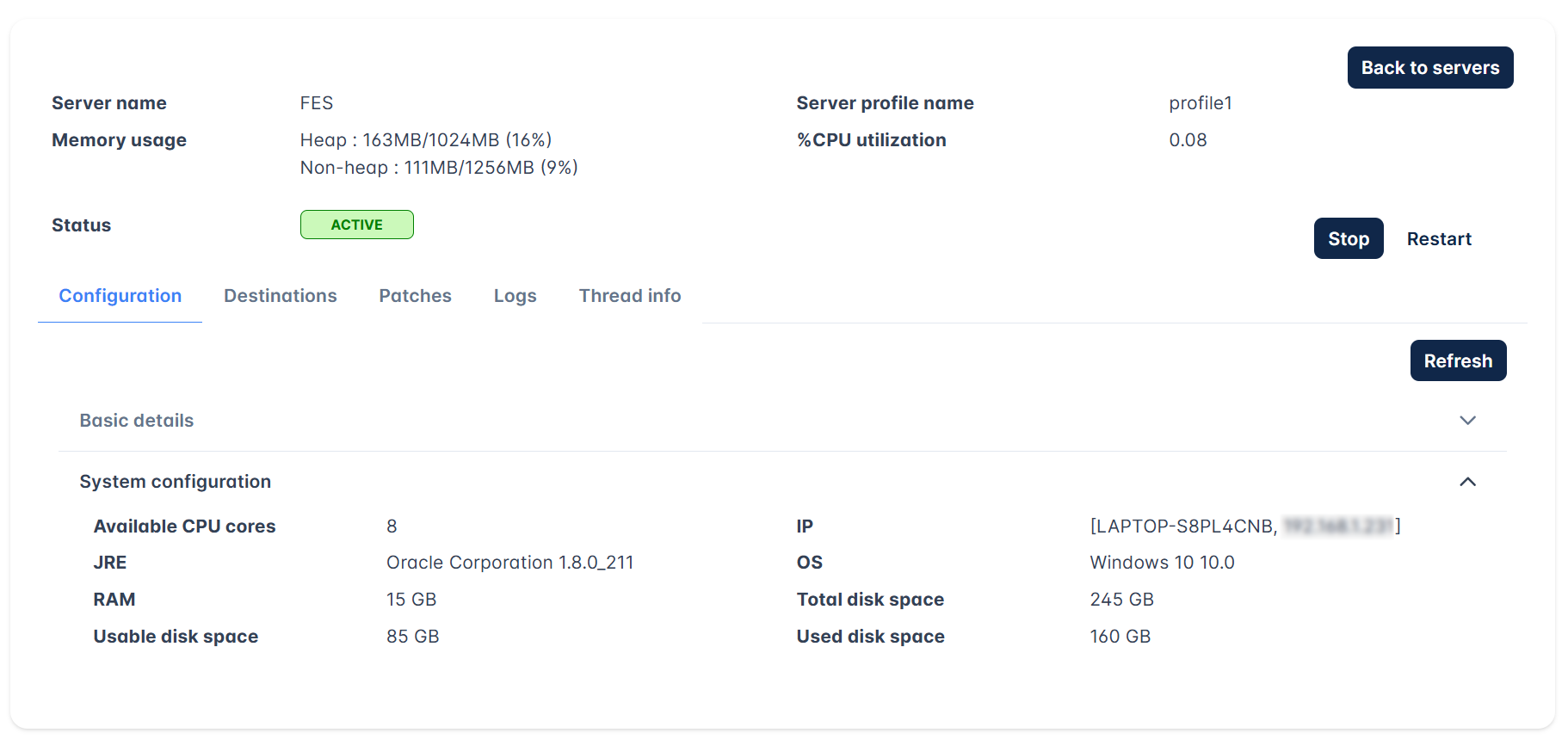Click the ACTIVE status badge

pyautogui.click(x=357, y=225)
